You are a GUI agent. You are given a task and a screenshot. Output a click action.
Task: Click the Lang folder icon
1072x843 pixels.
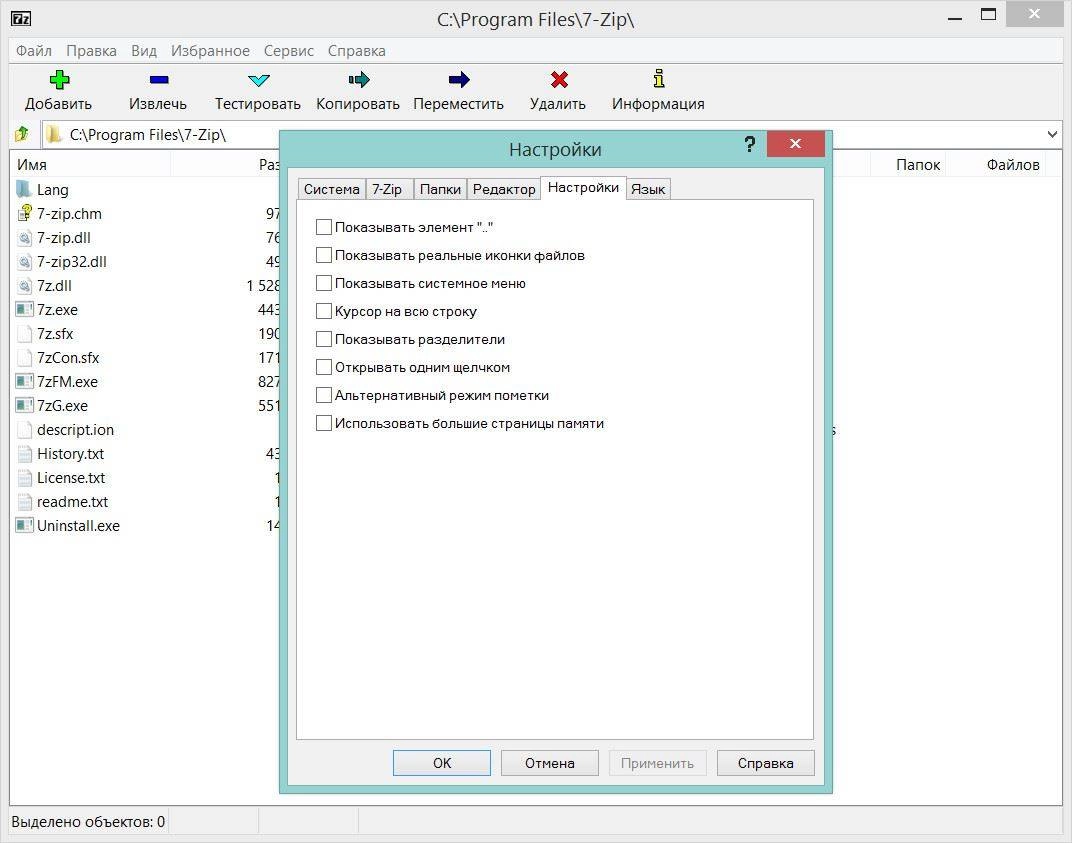click(x=24, y=189)
